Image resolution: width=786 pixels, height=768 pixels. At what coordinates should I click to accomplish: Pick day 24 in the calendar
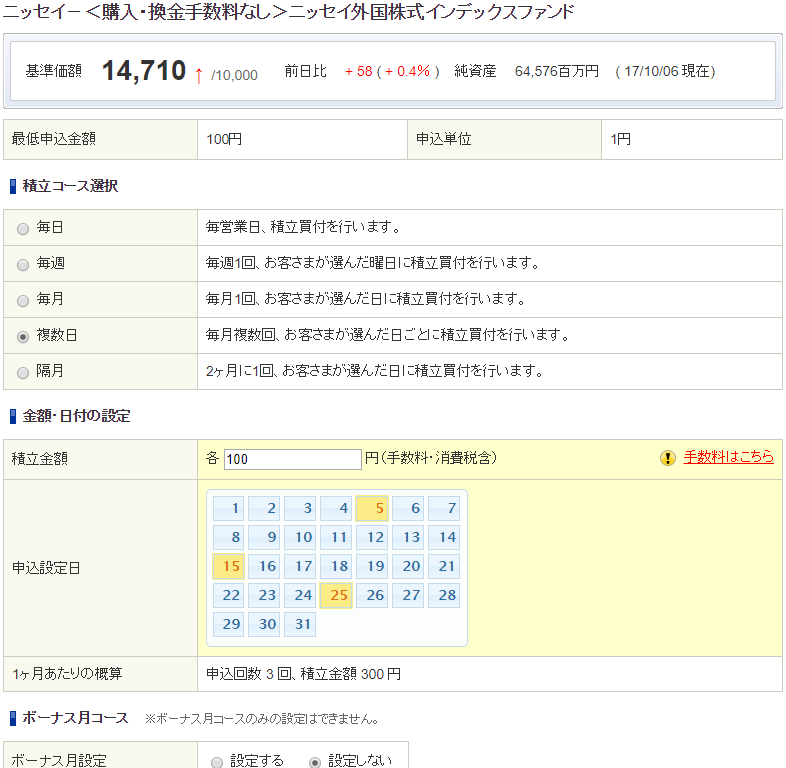click(x=300, y=596)
